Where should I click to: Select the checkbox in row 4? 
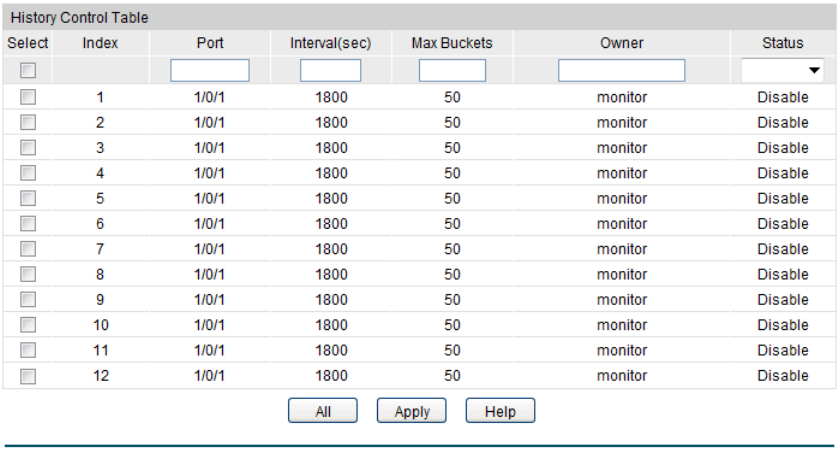[x=28, y=173]
